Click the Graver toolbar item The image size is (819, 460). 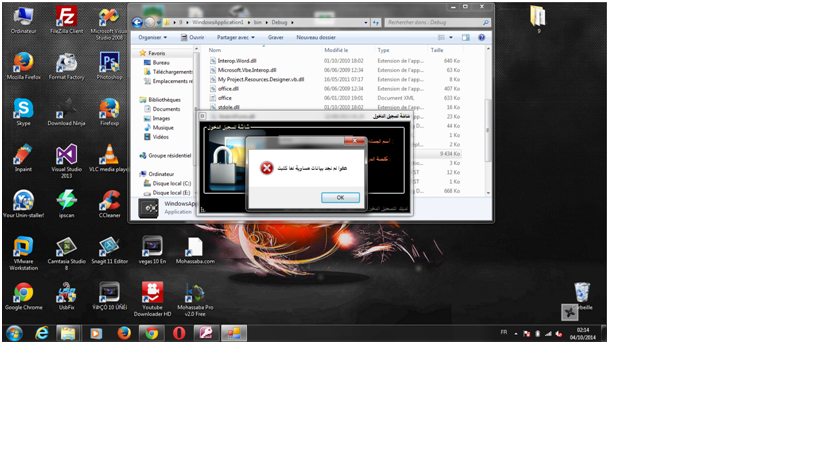(275, 37)
